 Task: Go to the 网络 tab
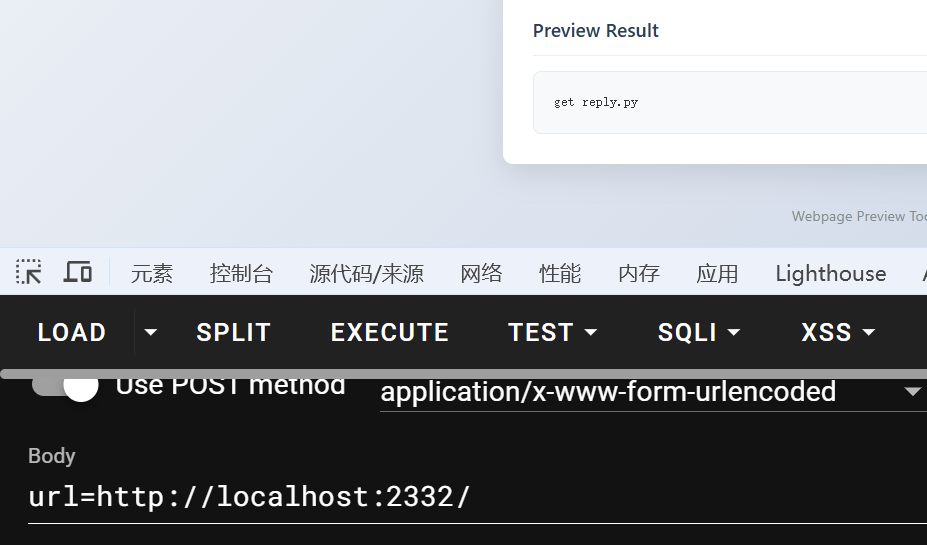481,273
